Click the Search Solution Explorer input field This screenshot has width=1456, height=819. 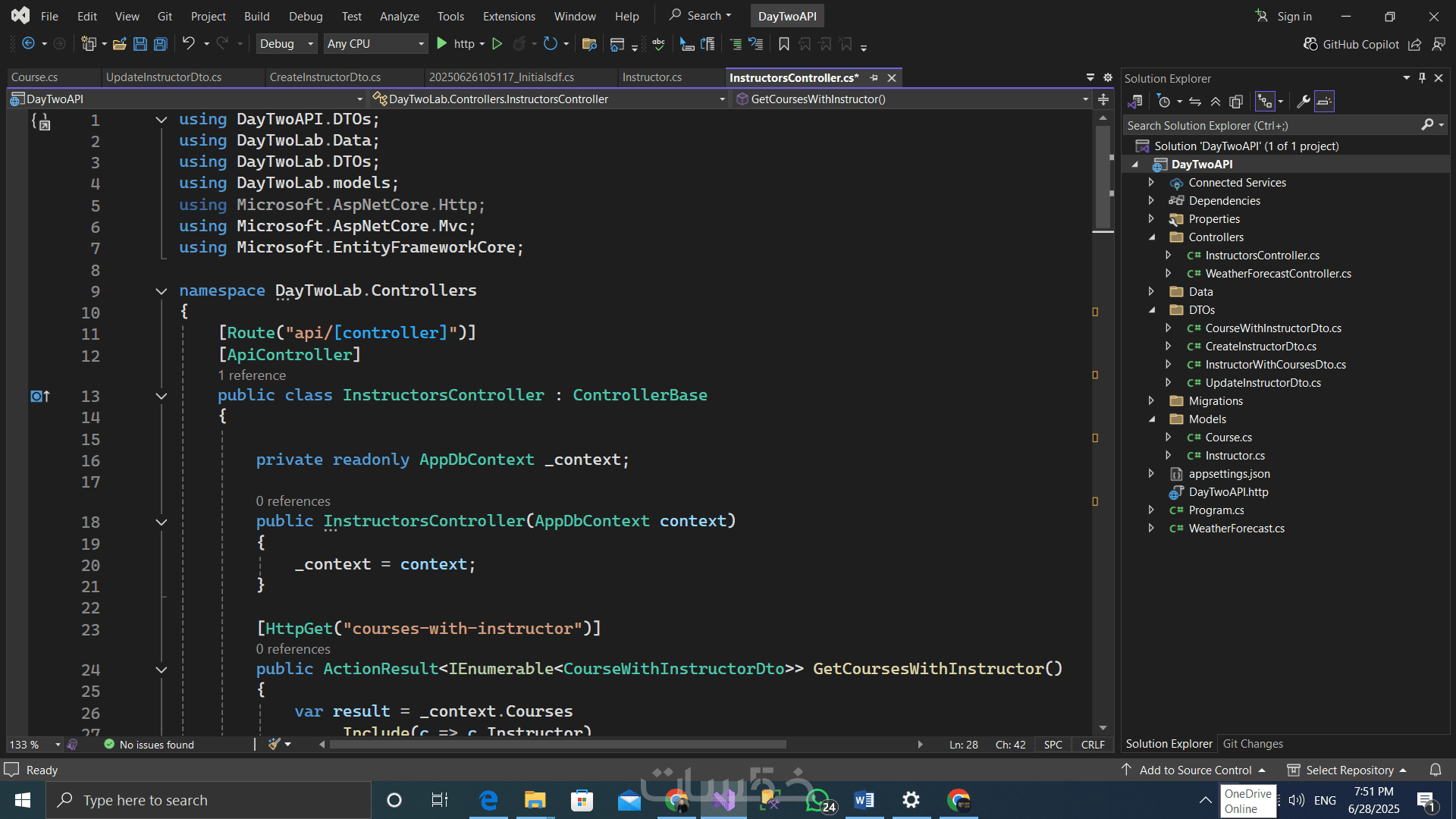point(1270,125)
